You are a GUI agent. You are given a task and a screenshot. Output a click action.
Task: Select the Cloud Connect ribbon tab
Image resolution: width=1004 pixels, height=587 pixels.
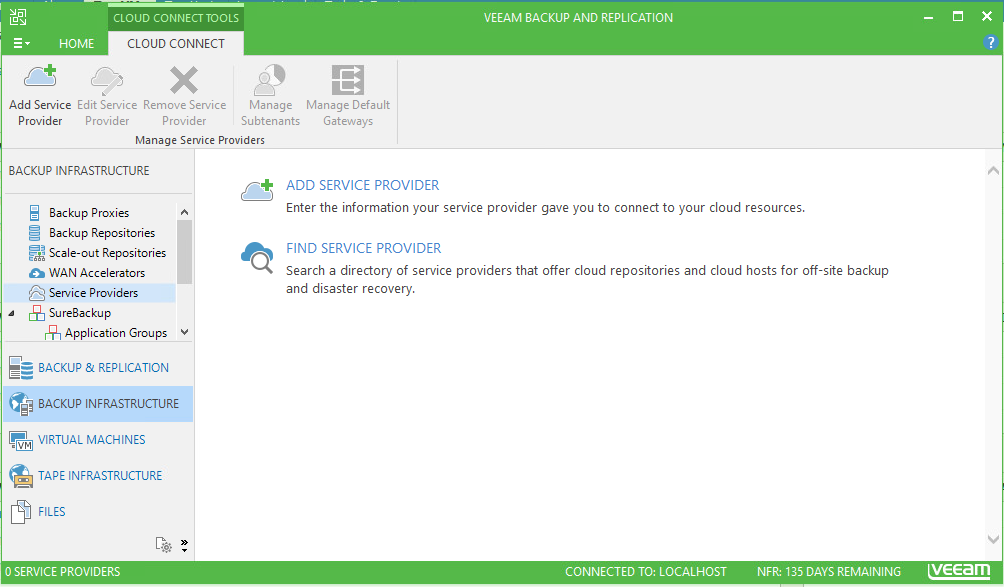(176, 44)
